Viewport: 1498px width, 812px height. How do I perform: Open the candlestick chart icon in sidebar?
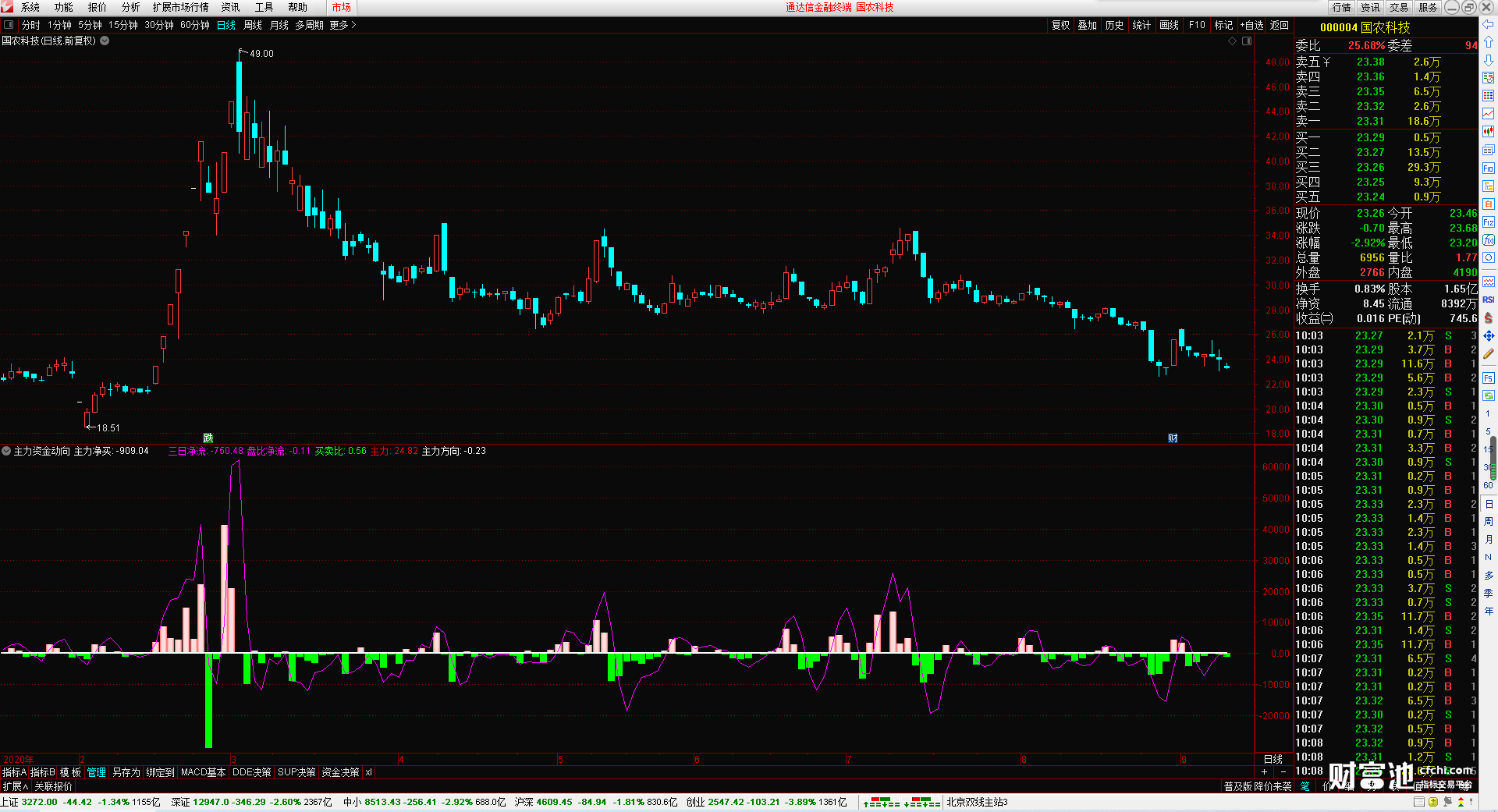coord(1489,132)
